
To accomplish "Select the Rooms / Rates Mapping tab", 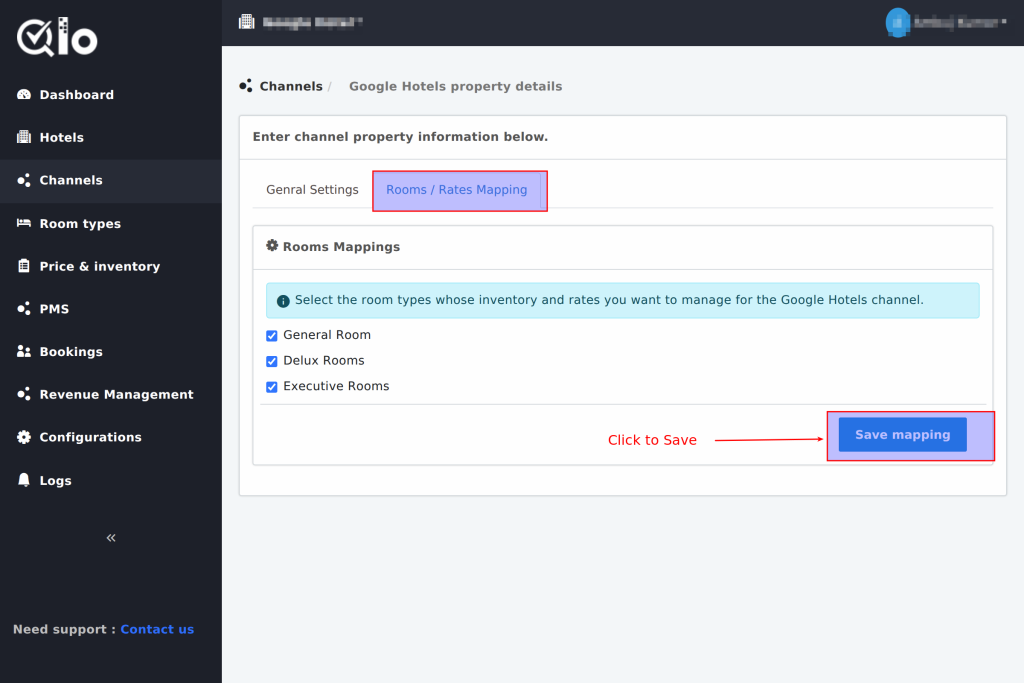I will pyautogui.click(x=456, y=190).
